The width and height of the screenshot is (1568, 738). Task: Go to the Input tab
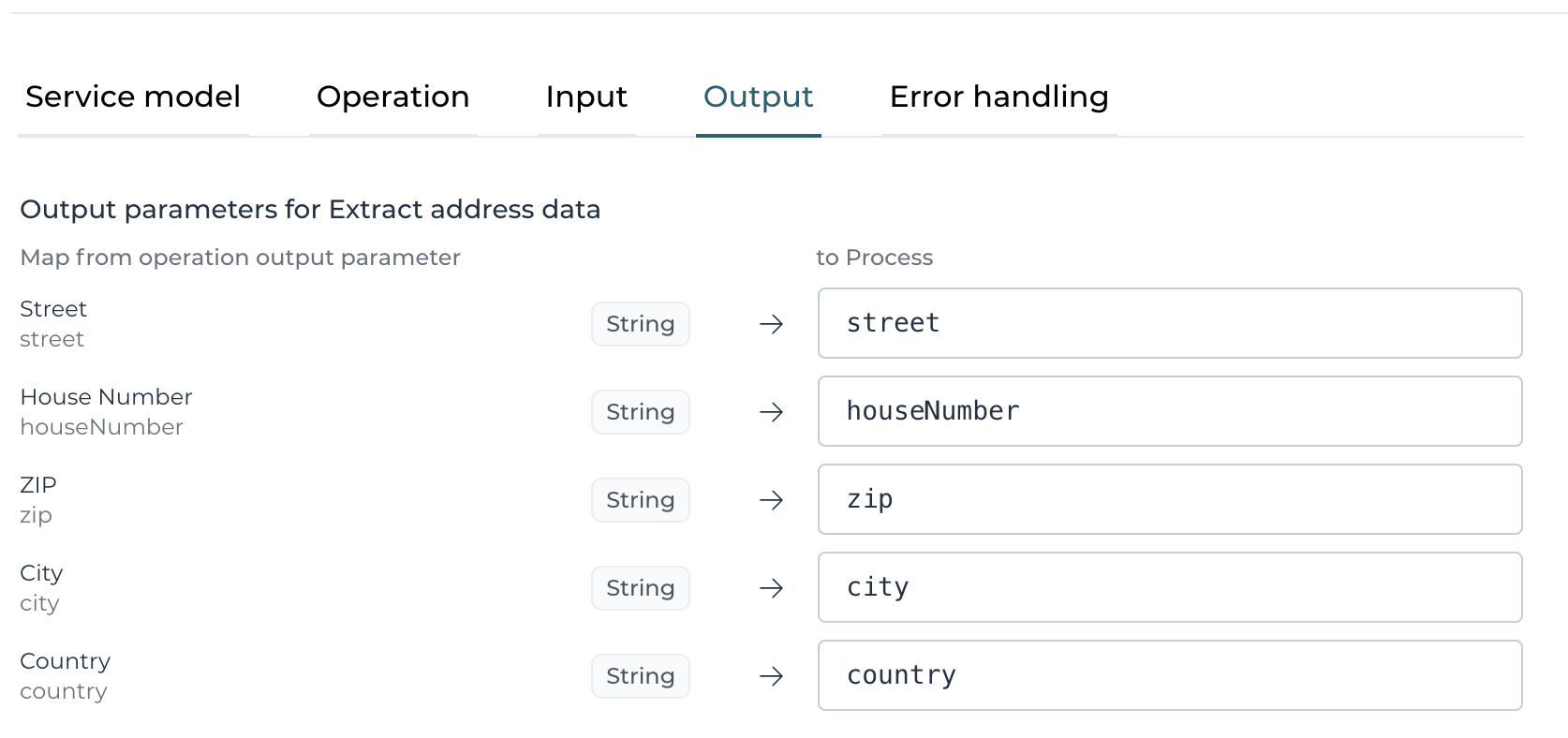click(586, 96)
